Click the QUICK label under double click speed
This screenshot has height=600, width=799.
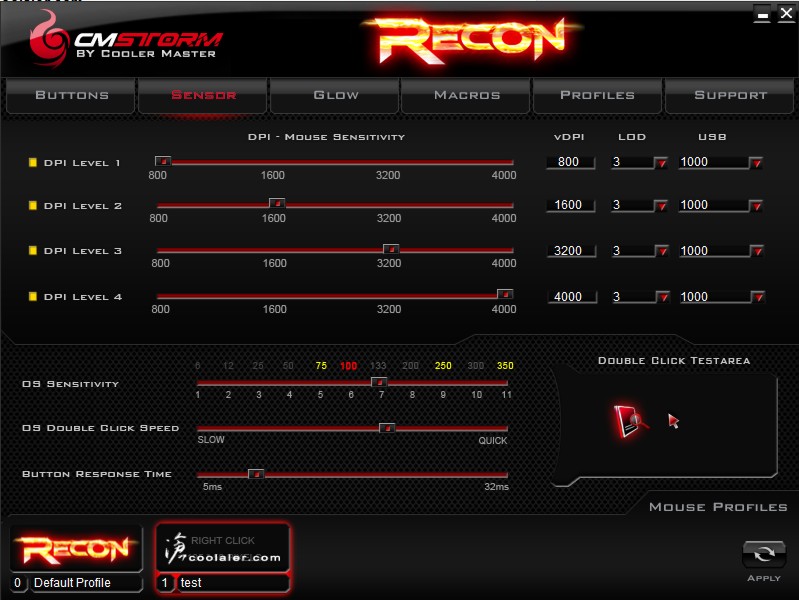492,440
